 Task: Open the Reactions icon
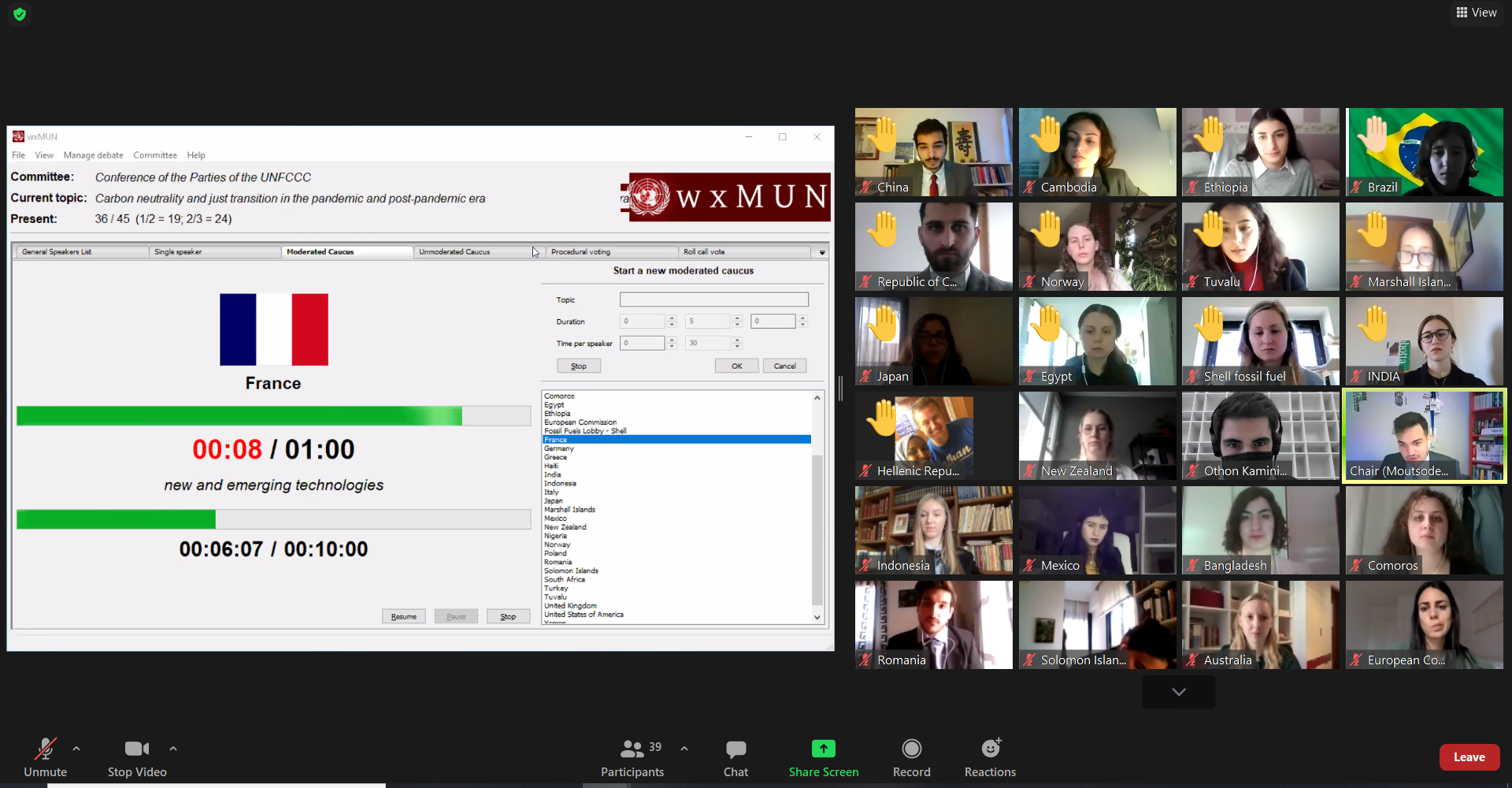pos(990,749)
